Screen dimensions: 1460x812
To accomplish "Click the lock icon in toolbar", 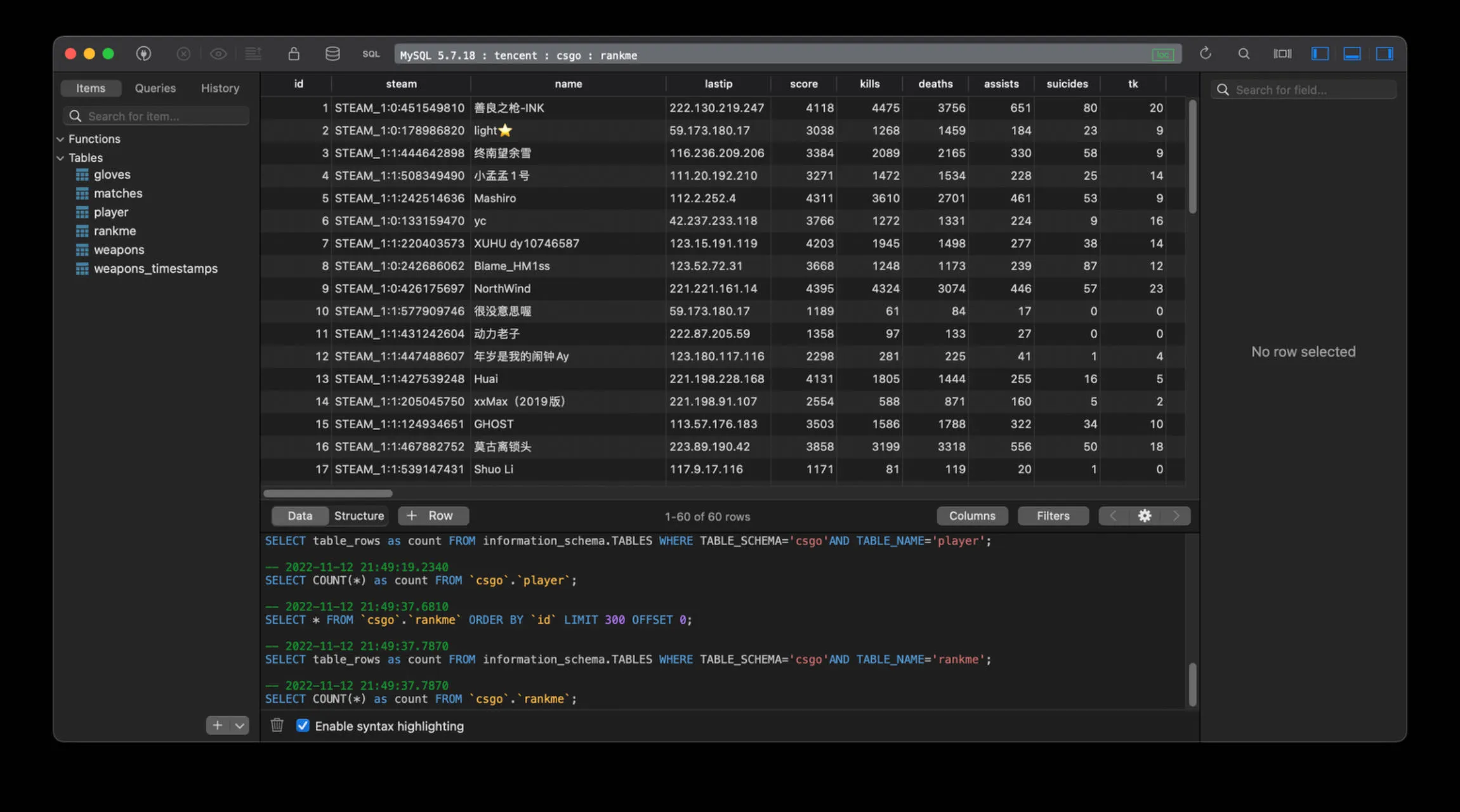I will tap(294, 54).
